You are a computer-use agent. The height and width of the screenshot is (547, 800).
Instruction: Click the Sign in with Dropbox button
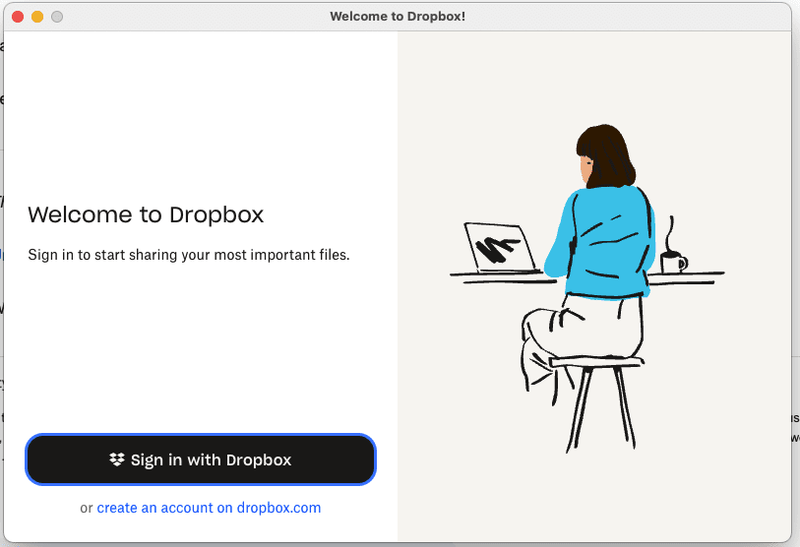pyautogui.click(x=201, y=460)
